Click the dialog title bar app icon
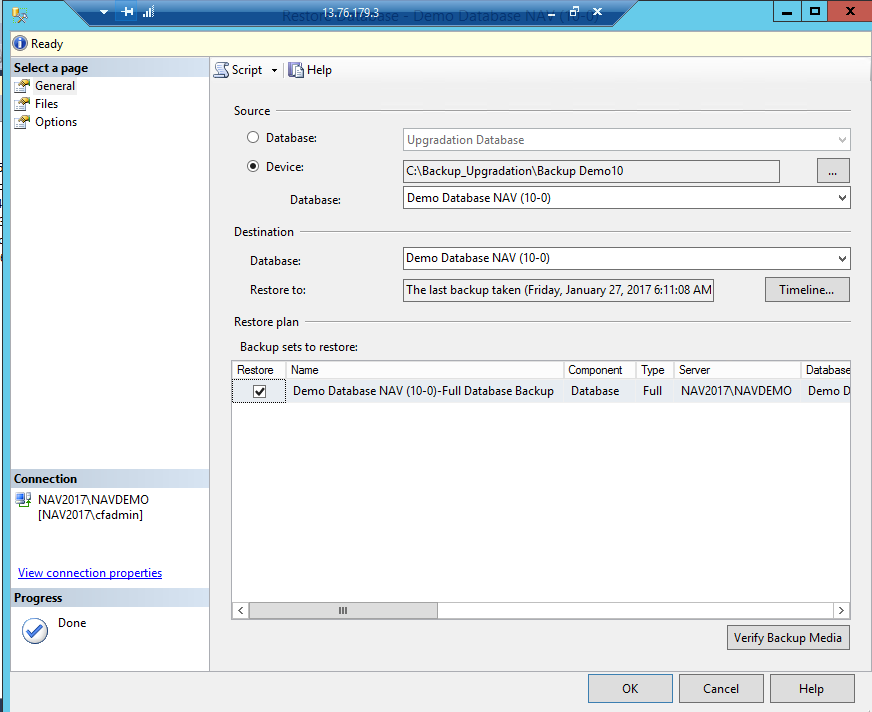 click(19, 15)
